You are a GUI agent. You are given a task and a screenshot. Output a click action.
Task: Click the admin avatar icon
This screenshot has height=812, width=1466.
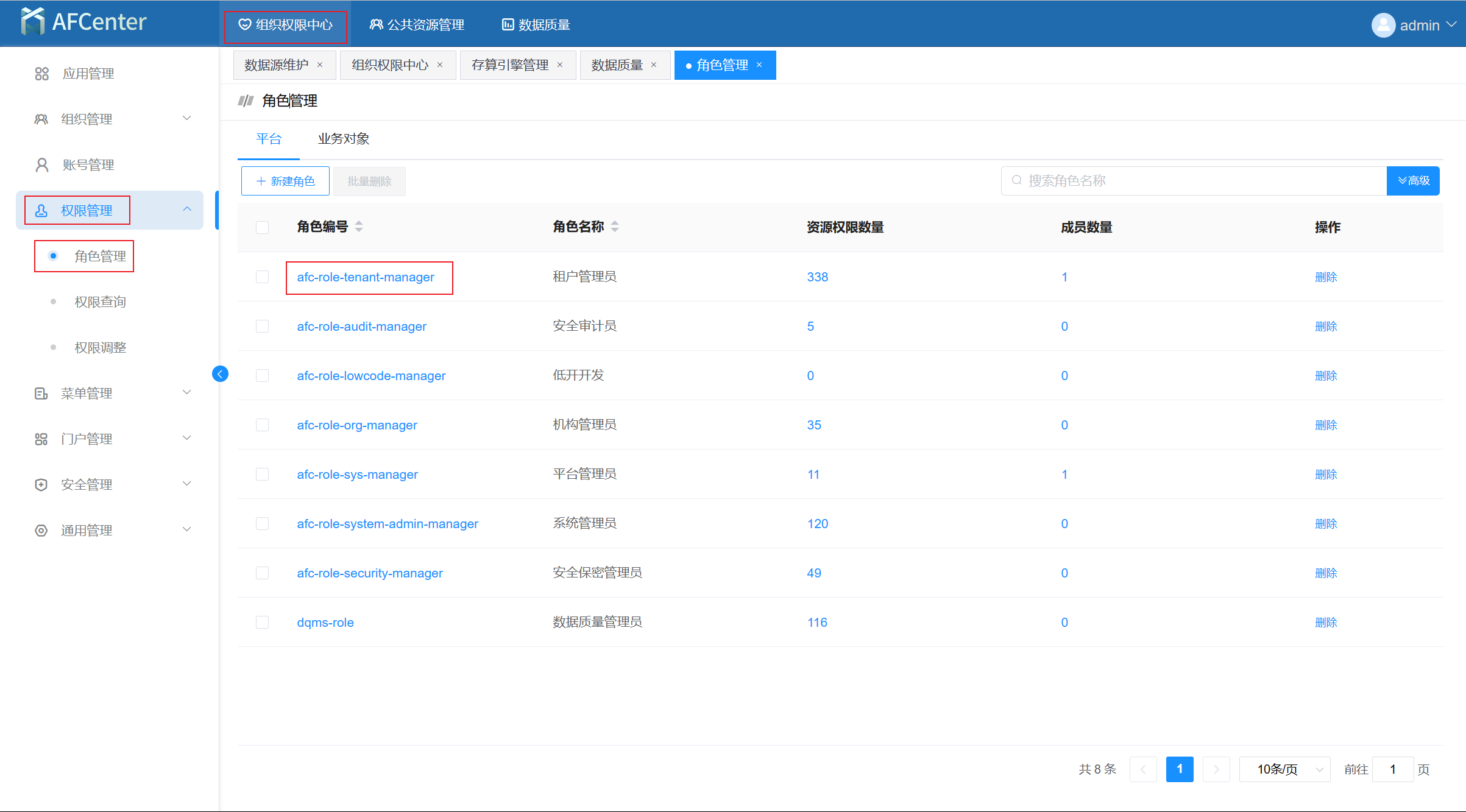[x=1383, y=25]
